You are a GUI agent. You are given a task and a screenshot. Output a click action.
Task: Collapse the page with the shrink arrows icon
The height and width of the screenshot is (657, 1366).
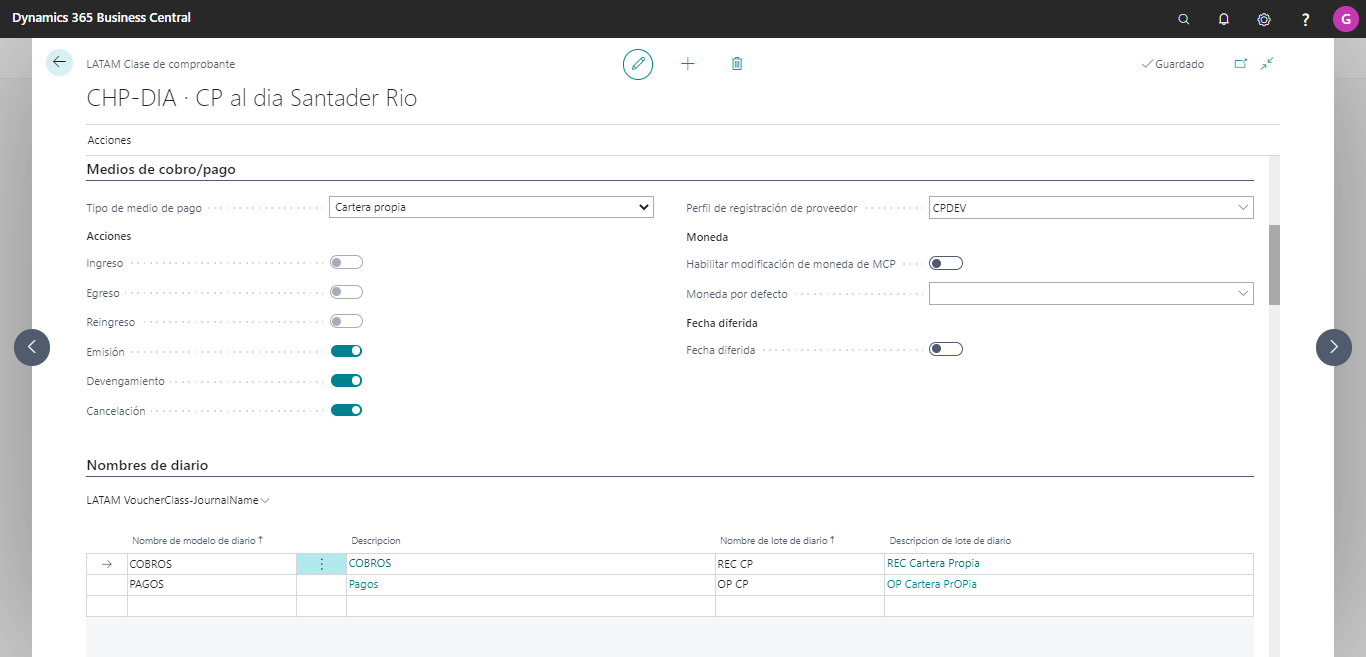(x=1267, y=64)
